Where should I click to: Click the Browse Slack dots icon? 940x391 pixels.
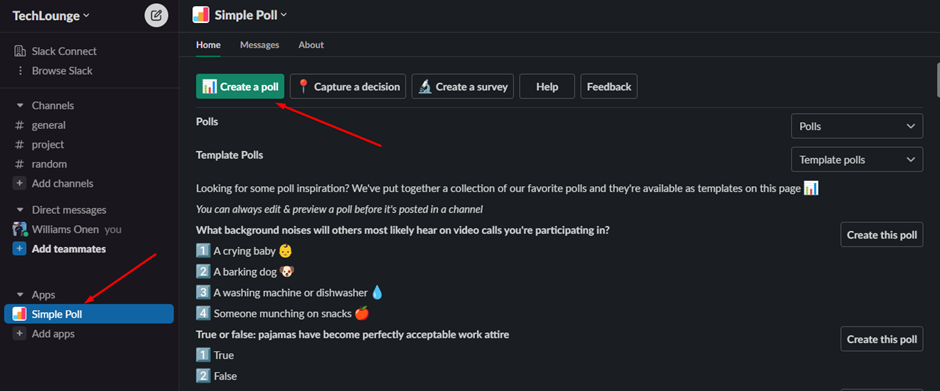point(20,71)
